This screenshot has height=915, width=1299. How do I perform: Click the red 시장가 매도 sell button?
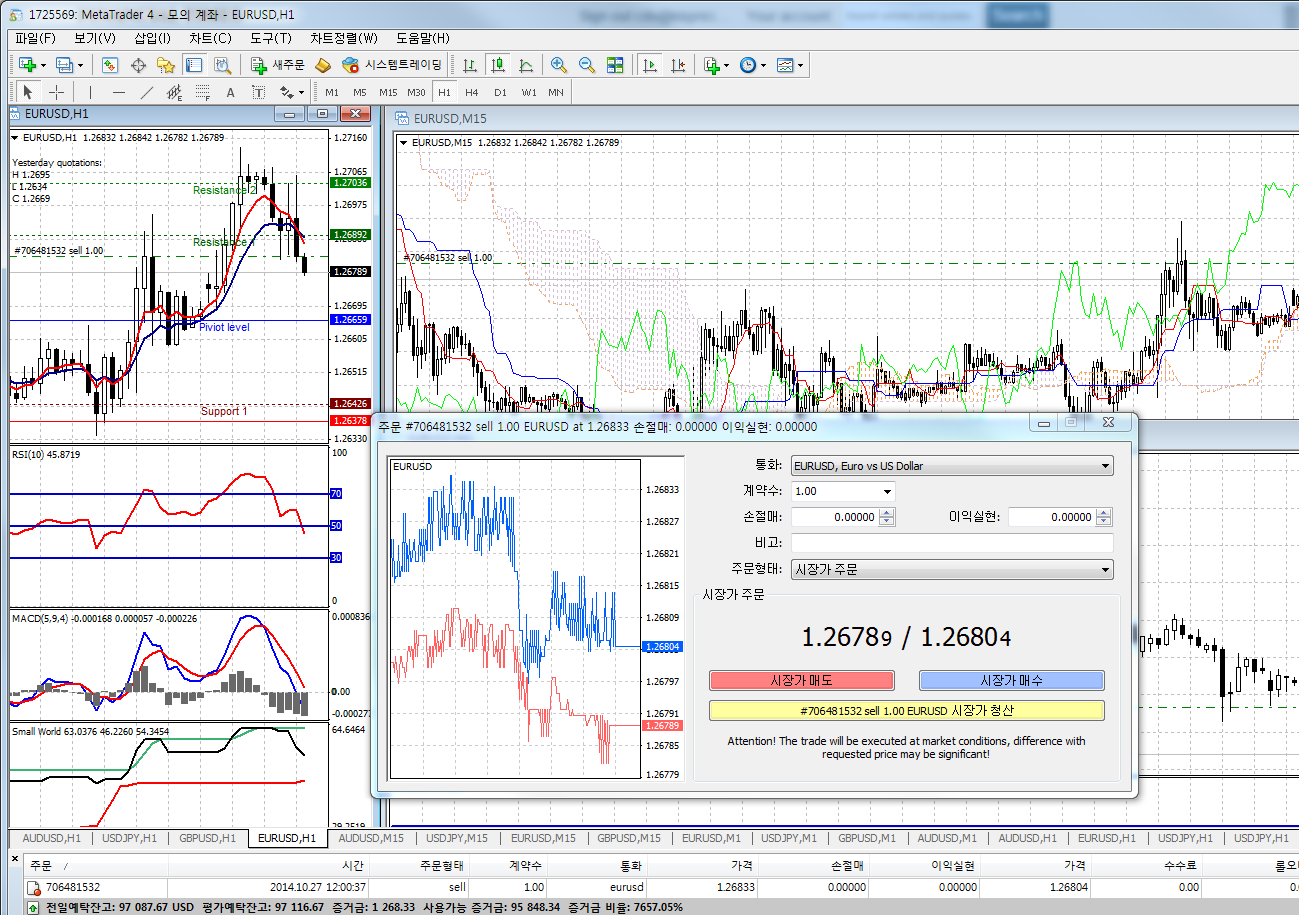click(802, 681)
